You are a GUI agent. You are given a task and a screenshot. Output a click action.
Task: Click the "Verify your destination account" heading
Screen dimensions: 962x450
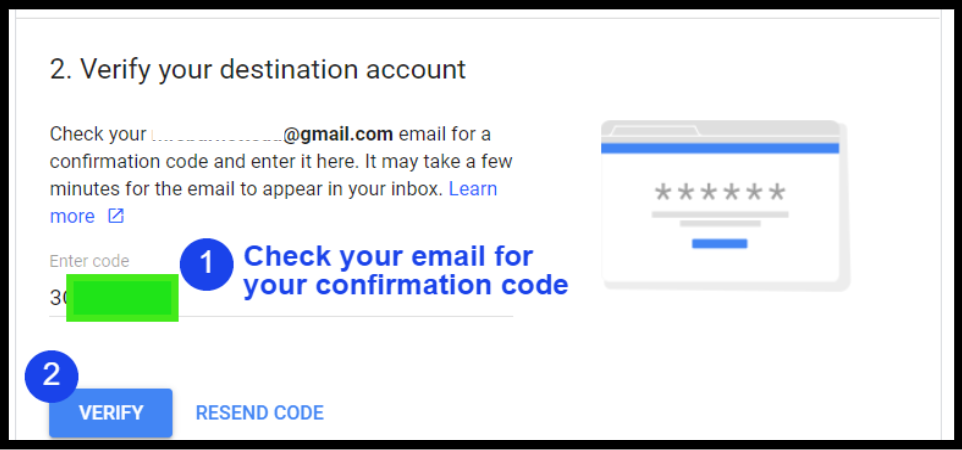(257, 69)
